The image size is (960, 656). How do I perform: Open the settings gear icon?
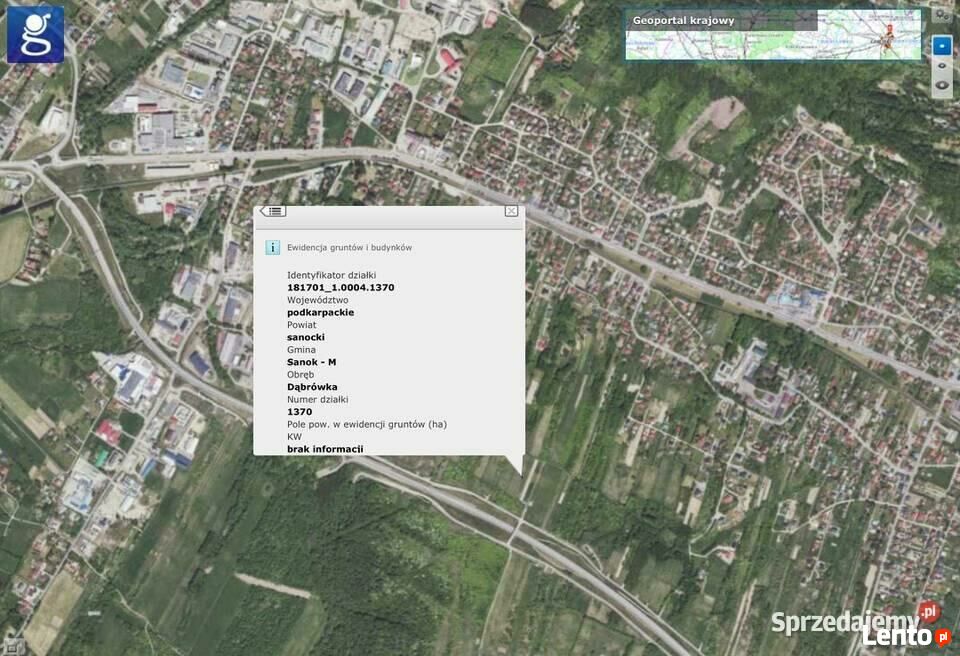941,14
